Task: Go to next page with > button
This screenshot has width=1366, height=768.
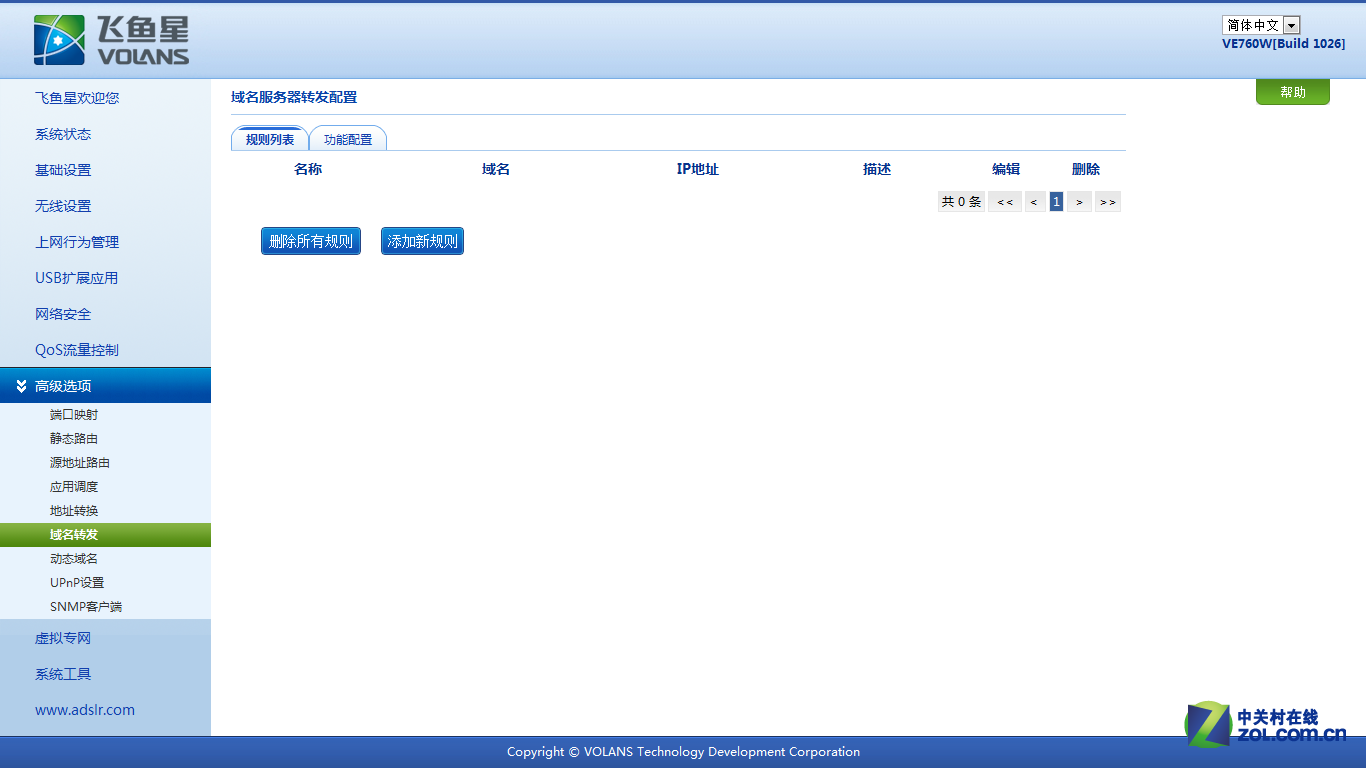Action: (1079, 202)
